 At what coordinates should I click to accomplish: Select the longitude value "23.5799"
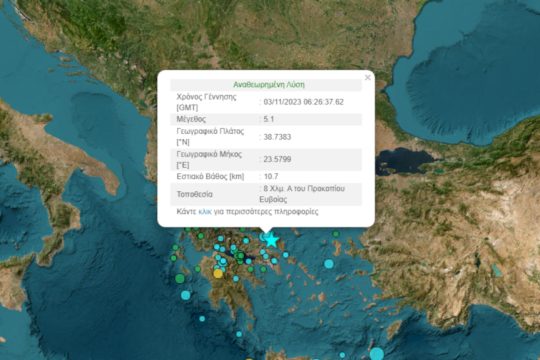click(x=277, y=159)
